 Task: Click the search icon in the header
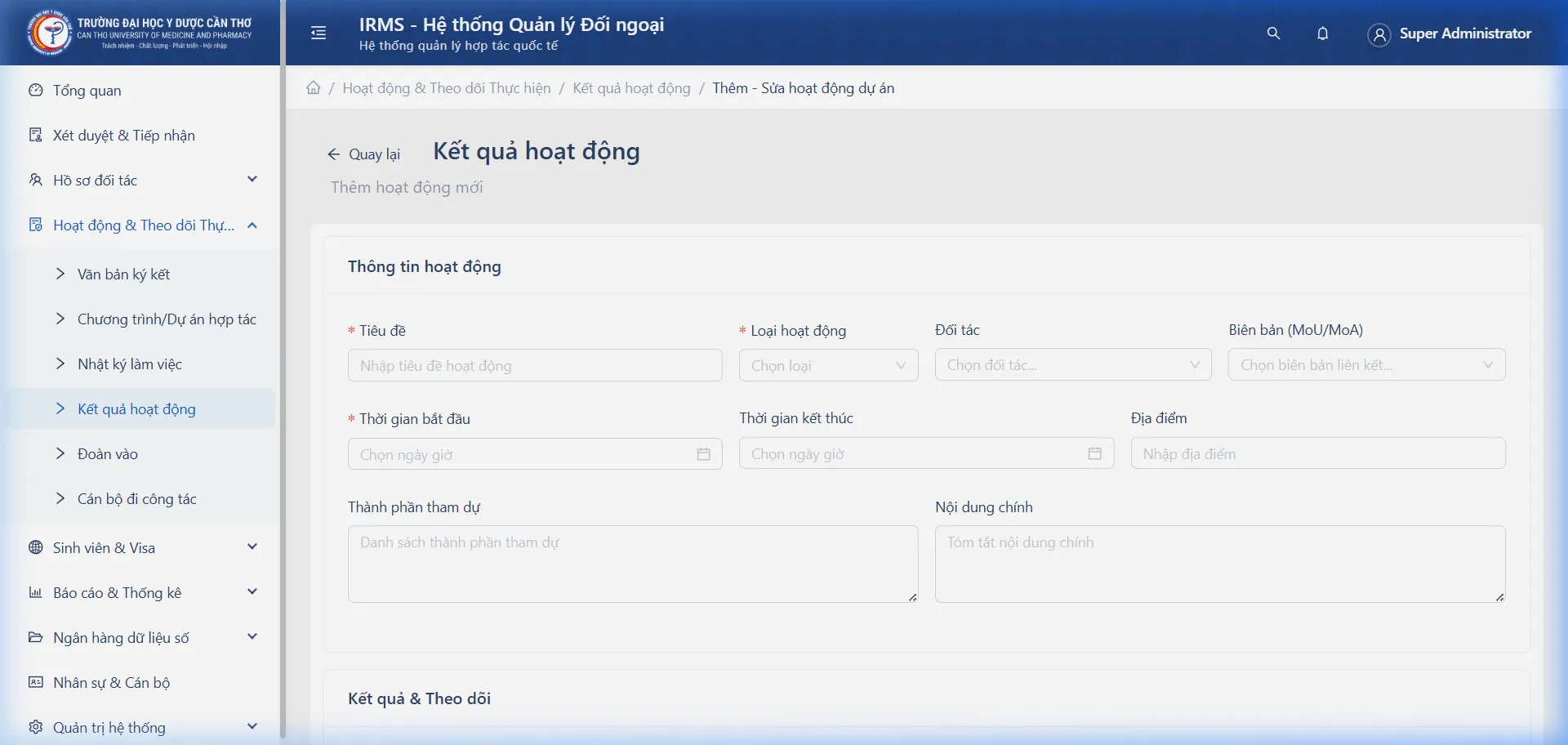click(x=1273, y=33)
